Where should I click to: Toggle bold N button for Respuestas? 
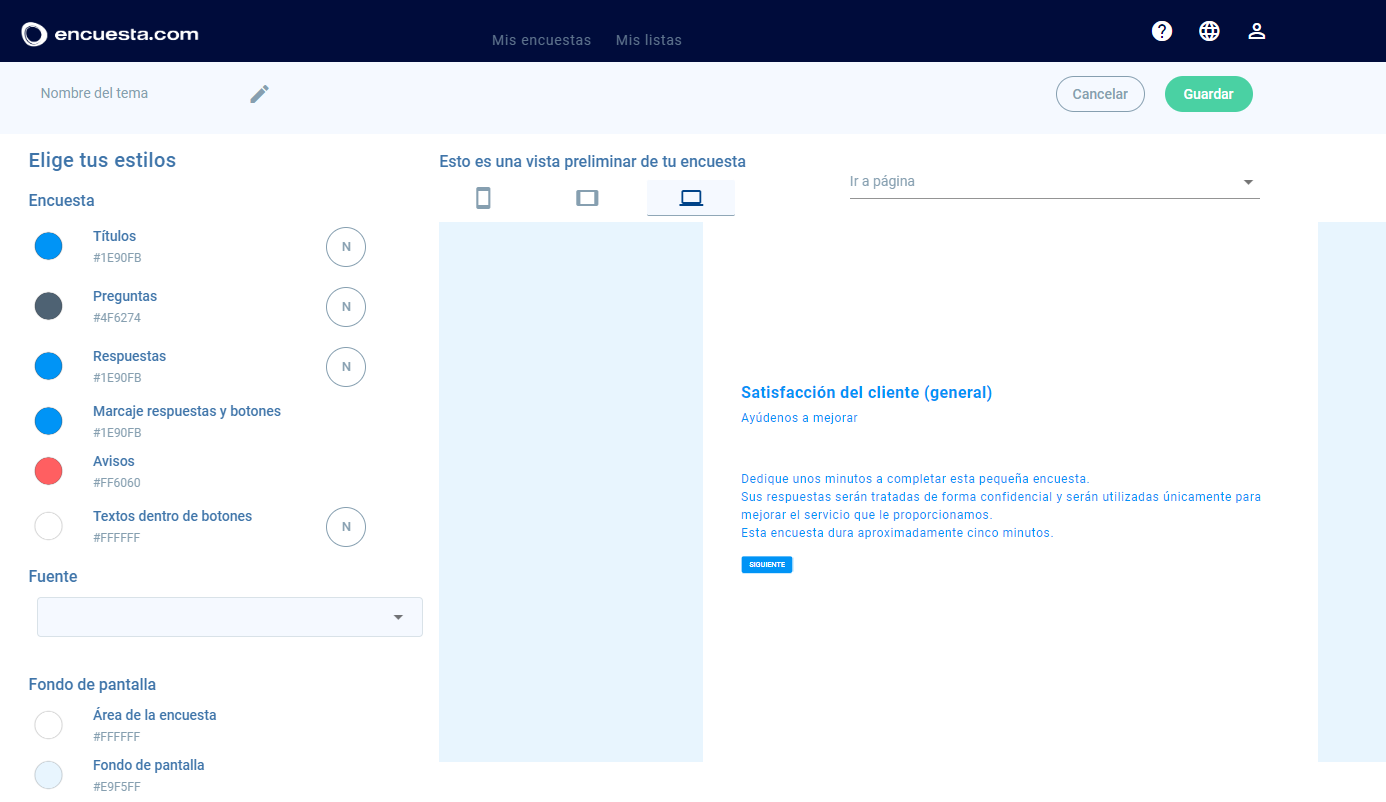346,367
